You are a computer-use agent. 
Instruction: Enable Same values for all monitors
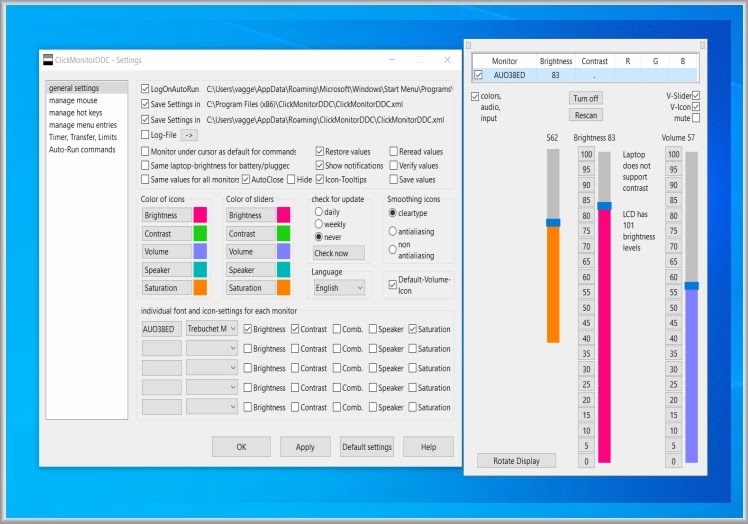(x=145, y=179)
